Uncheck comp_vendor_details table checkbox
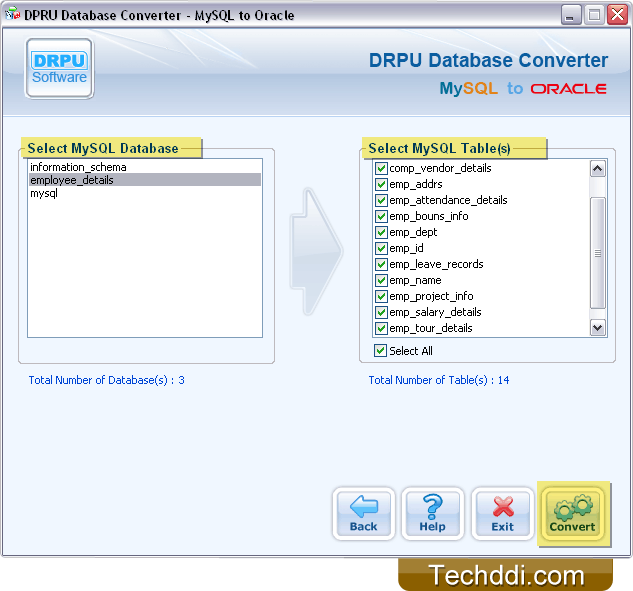The width and height of the screenshot is (633, 591). coord(381,168)
